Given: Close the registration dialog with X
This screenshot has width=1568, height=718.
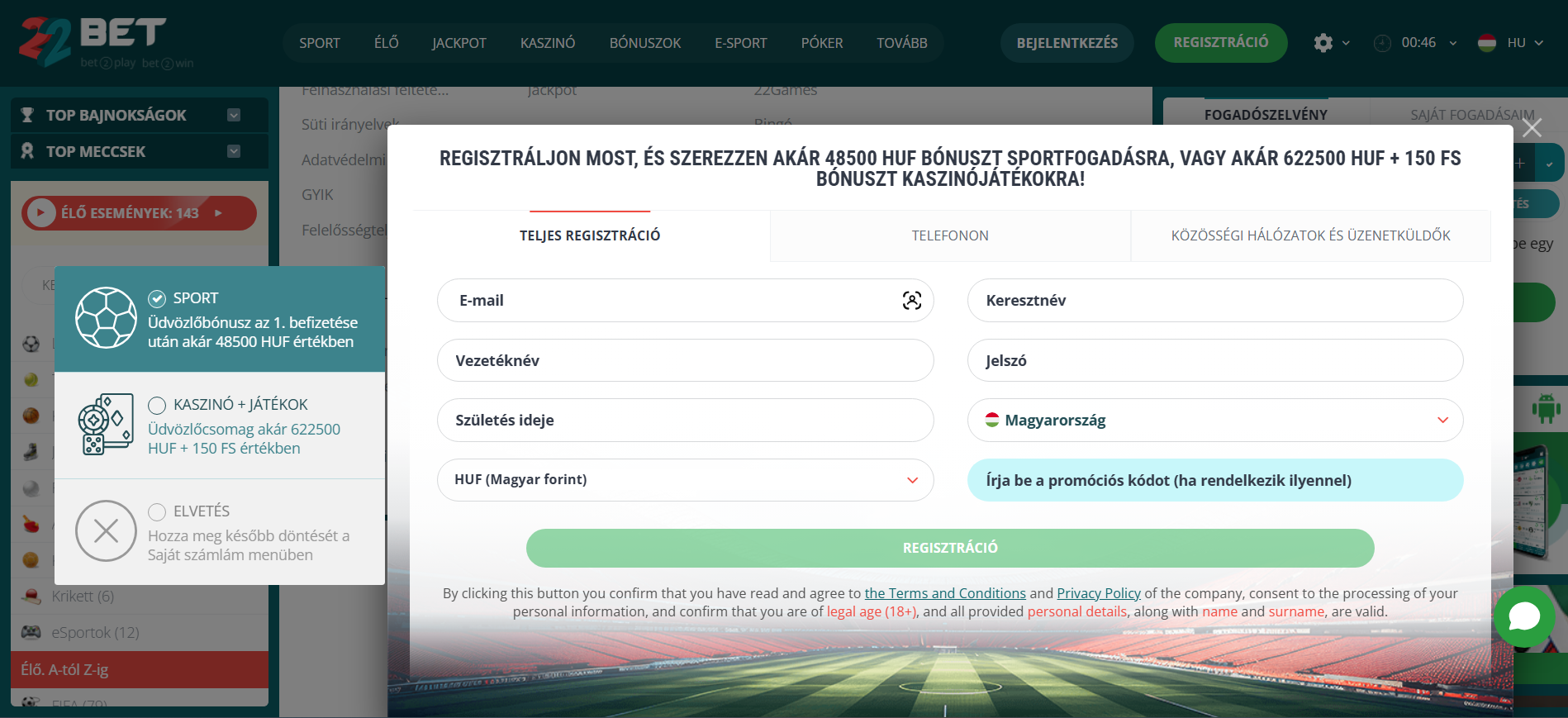Looking at the screenshot, I should [x=1532, y=127].
